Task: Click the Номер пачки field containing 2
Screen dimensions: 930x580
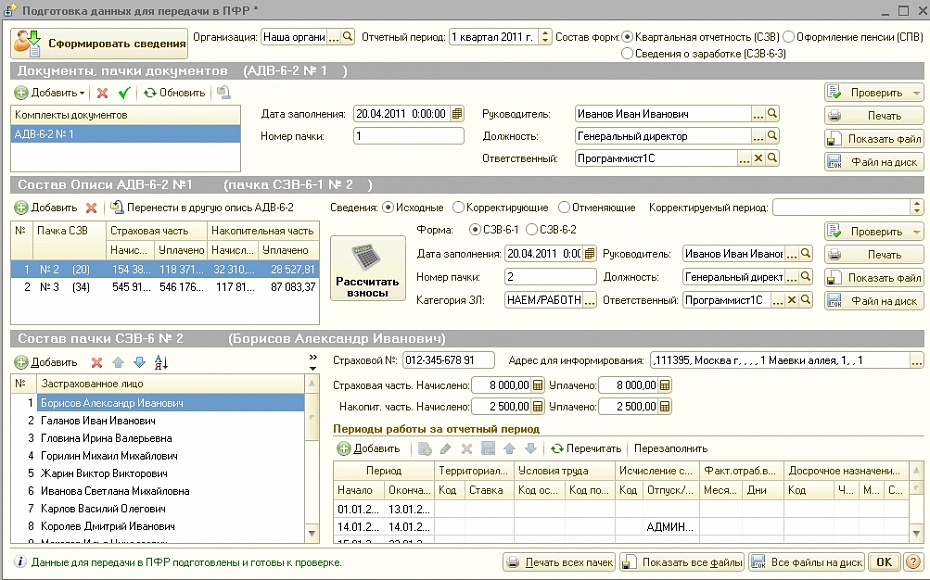Action: point(550,277)
